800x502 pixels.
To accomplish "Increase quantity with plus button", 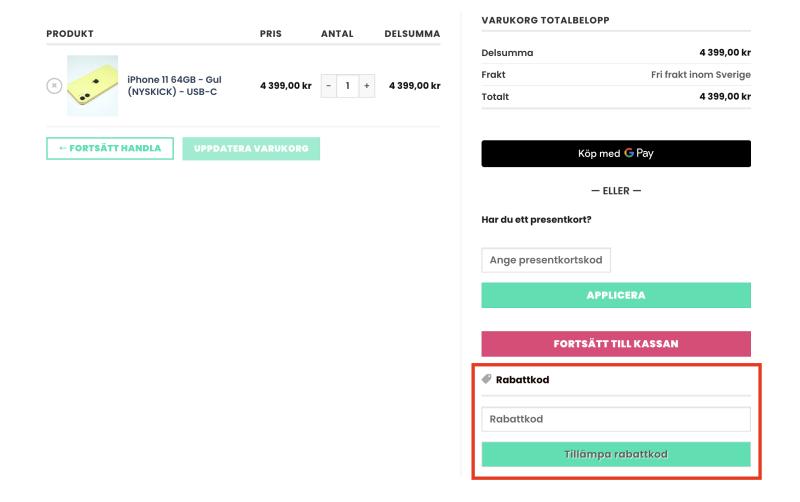I will point(367,86).
